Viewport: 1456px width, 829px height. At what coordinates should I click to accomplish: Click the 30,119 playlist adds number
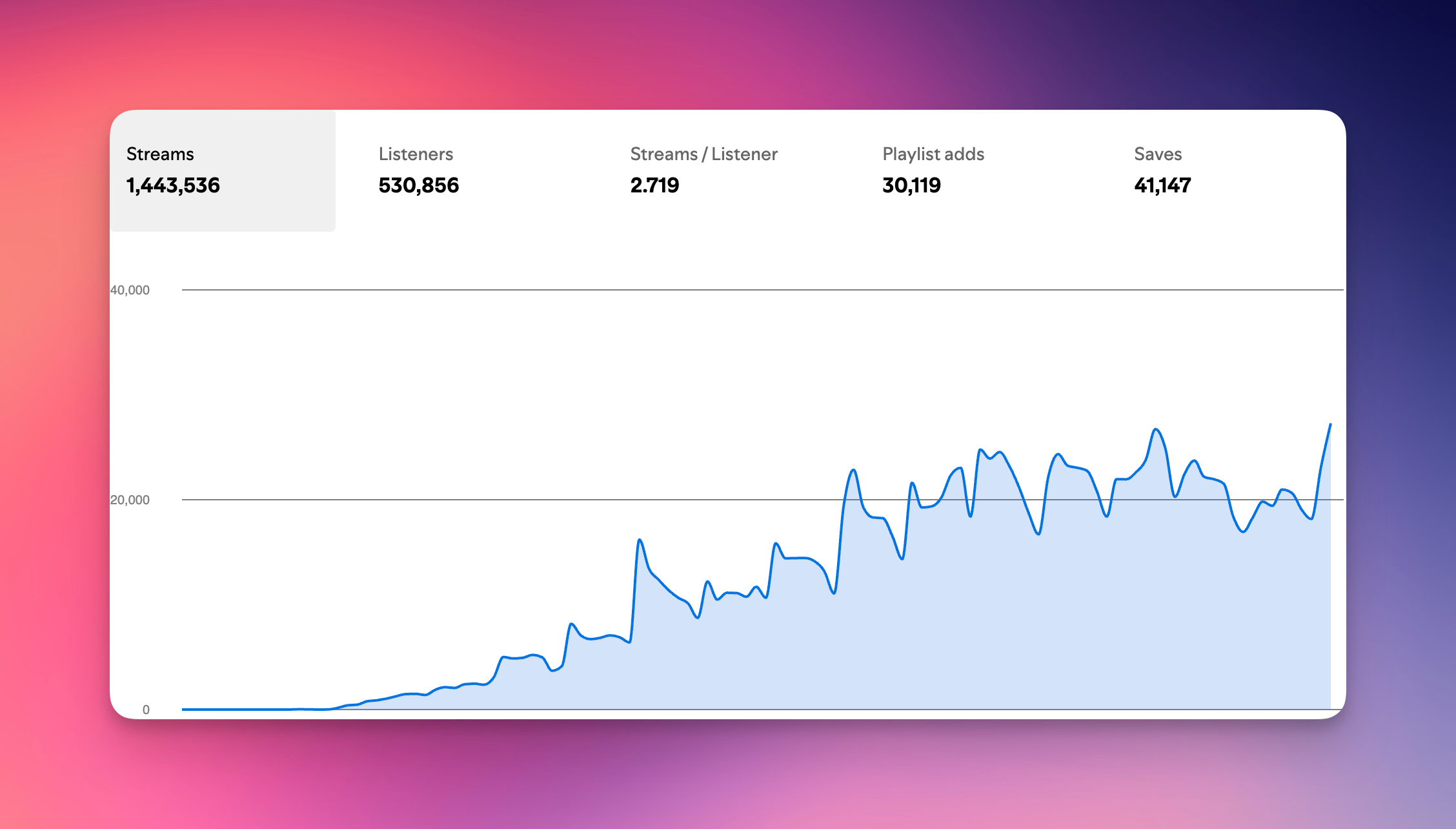point(911,186)
